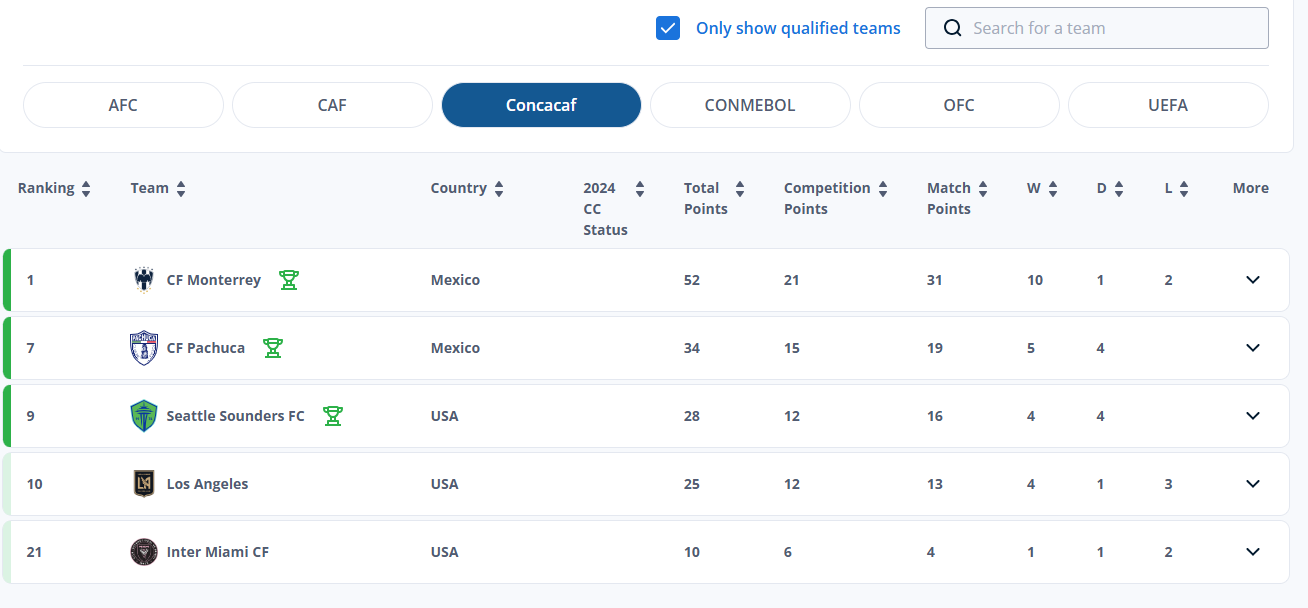Image resolution: width=1308 pixels, height=608 pixels.
Task: Switch to the UEFA confederation tab
Action: click(x=1168, y=105)
